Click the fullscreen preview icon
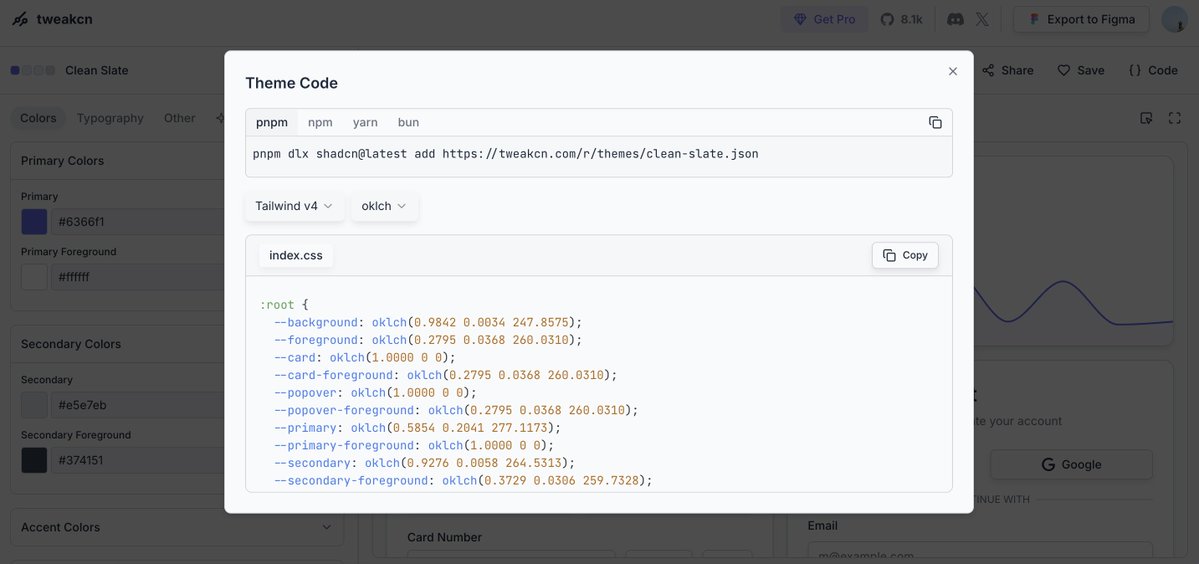 tap(1175, 118)
